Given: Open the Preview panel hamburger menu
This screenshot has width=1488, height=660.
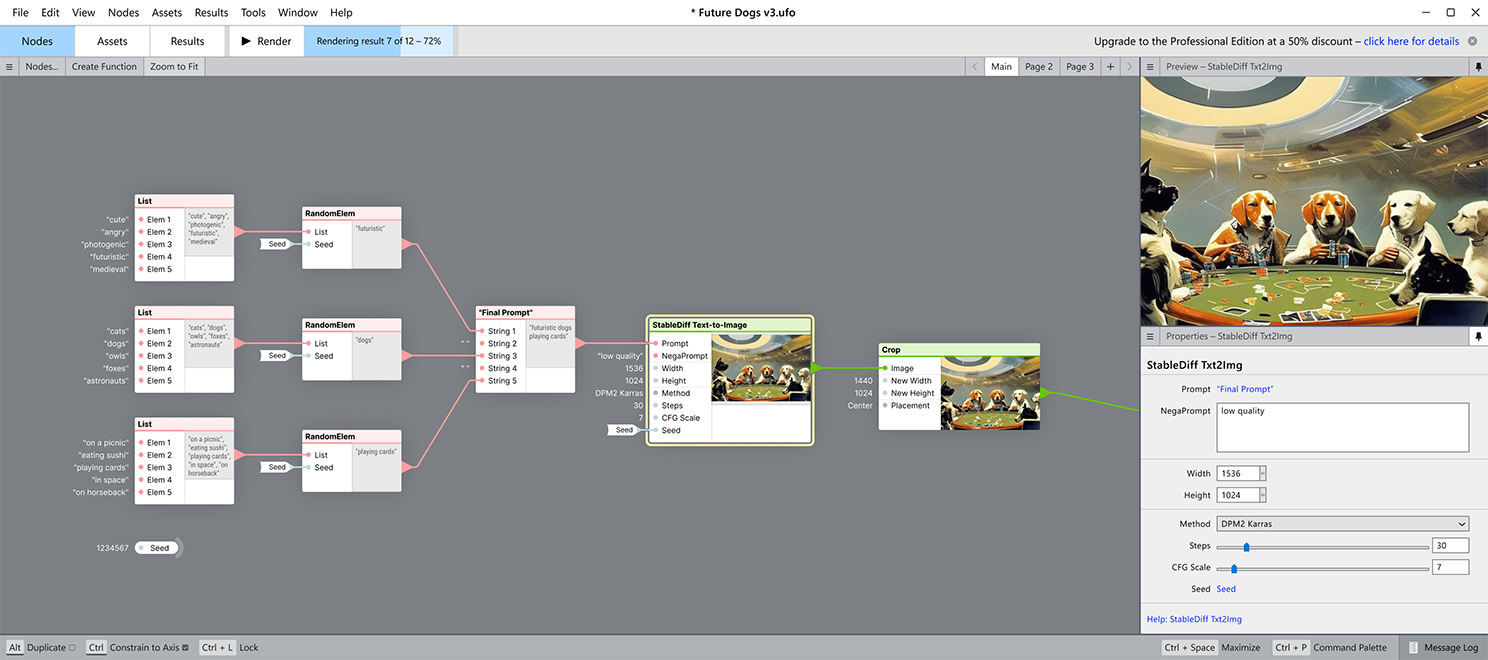Looking at the screenshot, I should [1150, 67].
